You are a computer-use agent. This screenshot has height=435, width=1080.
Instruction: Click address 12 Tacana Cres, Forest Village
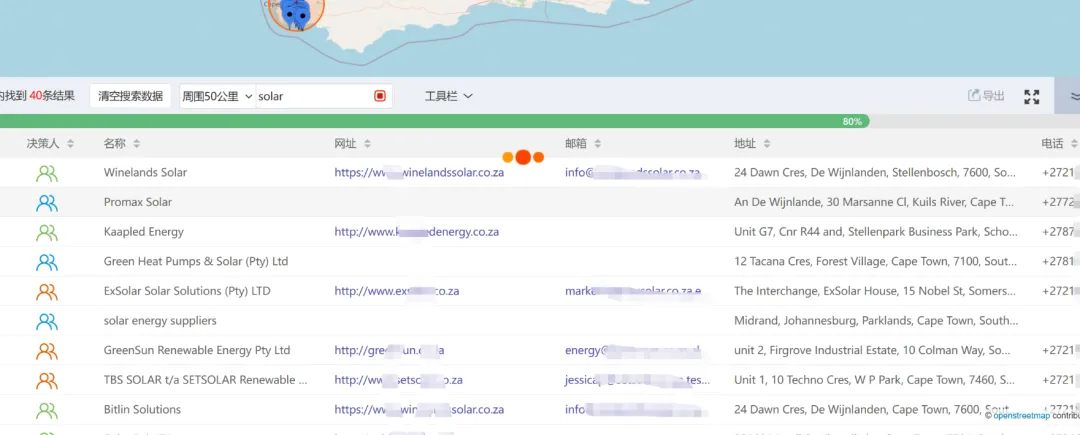pyautogui.click(x=875, y=262)
